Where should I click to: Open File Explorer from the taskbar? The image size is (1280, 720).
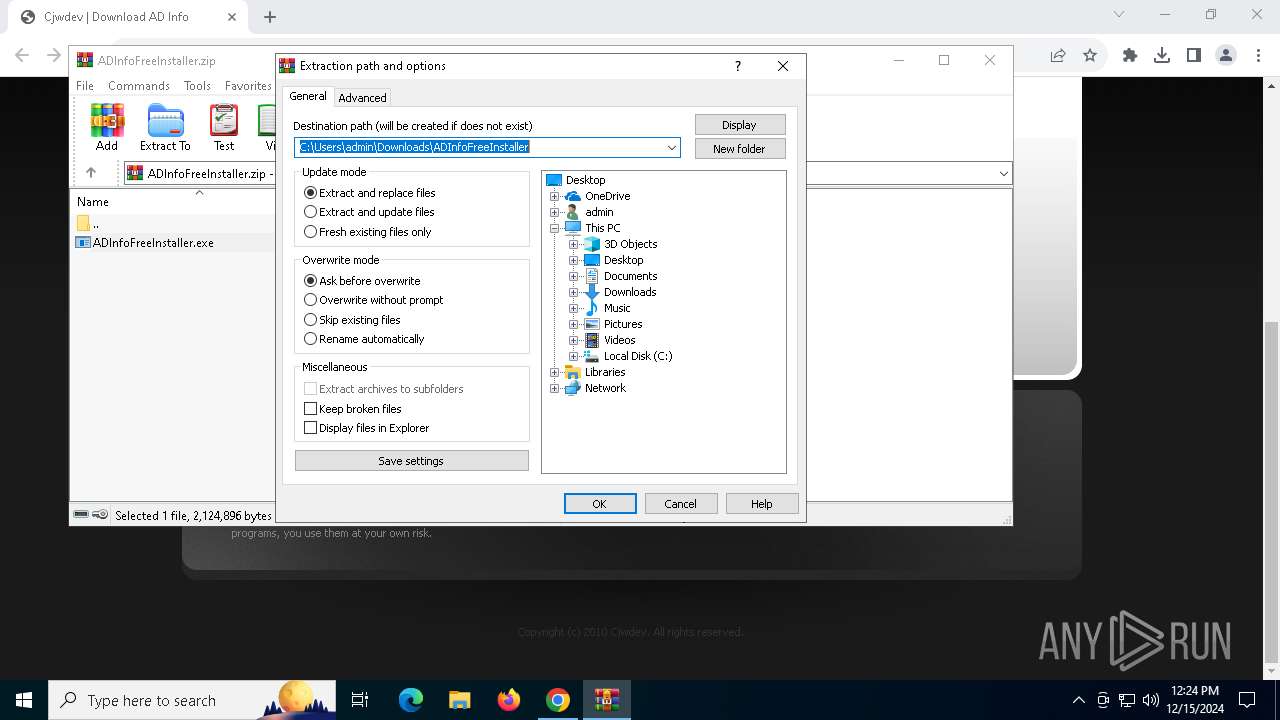pos(460,700)
